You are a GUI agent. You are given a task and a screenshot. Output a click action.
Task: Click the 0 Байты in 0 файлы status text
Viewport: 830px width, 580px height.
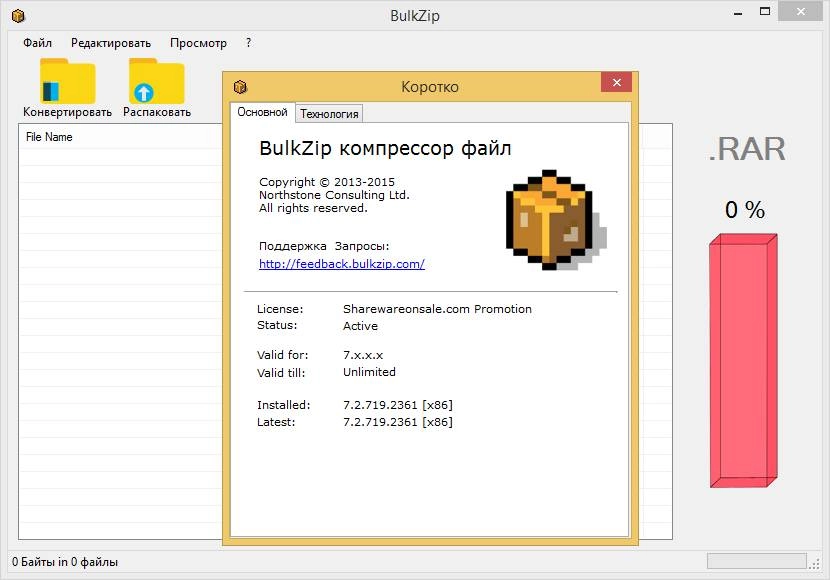65,562
